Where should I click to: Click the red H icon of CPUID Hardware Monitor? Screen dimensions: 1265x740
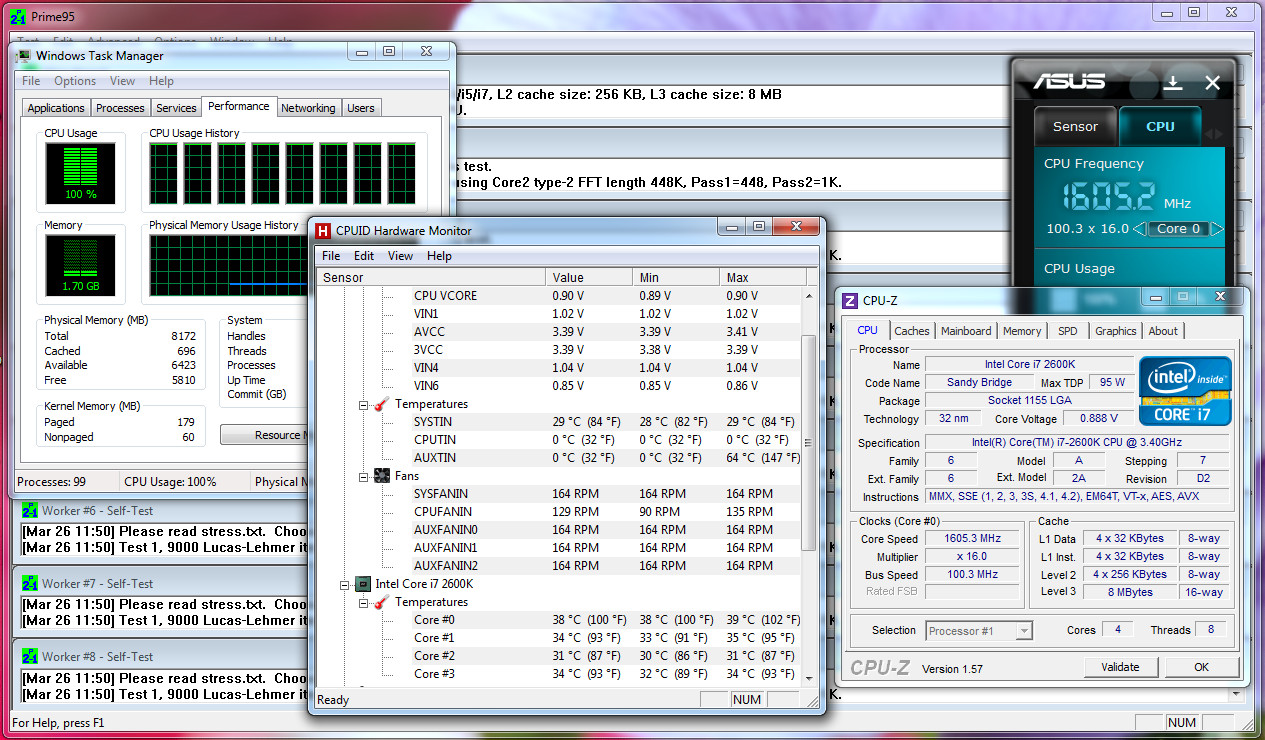pyautogui.click(x=323, y=231)
